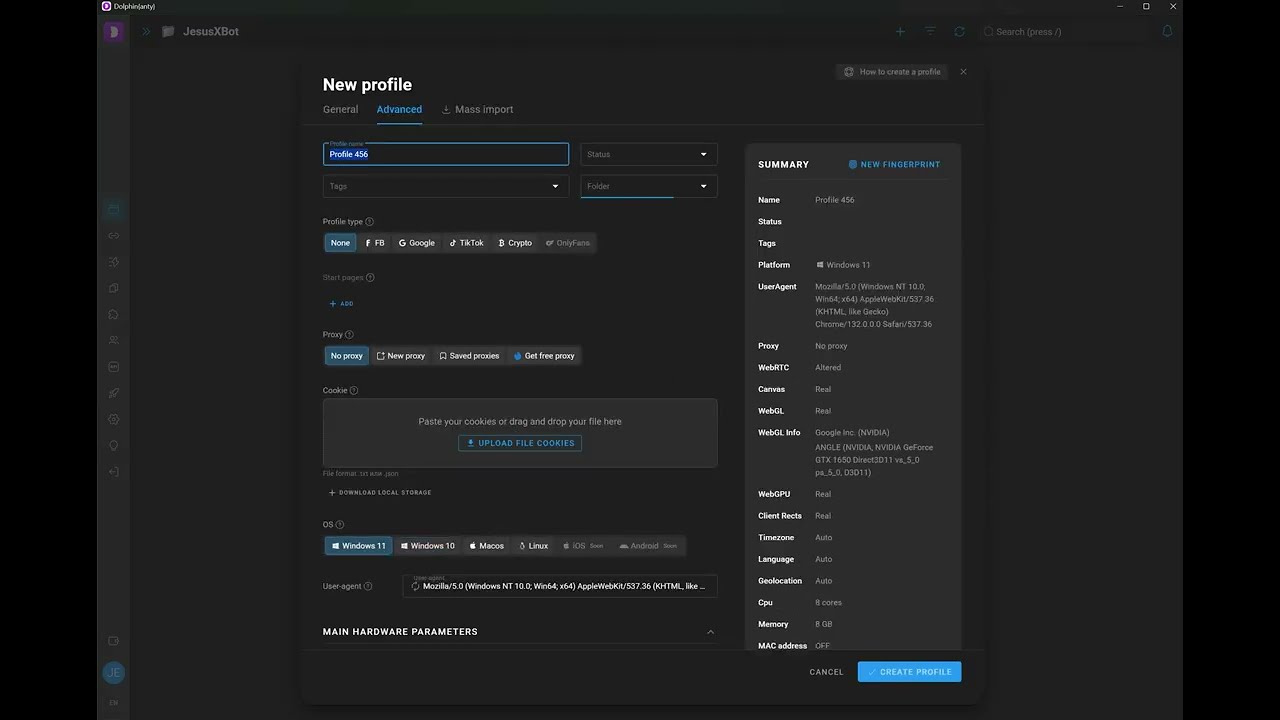Click Download Local Storage
Image resolution: width=1280 pixels, height=720 pixels.
380,493
